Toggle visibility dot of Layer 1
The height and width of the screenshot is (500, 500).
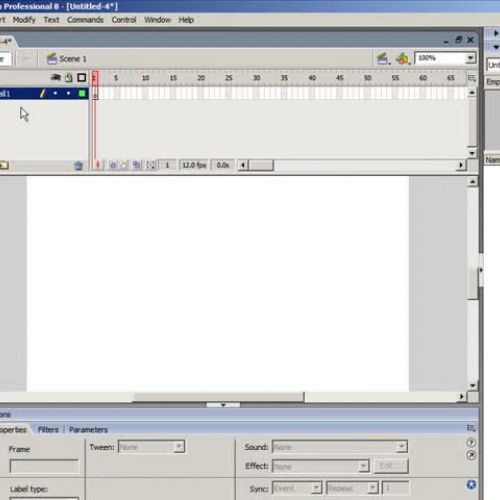click(x=55, y=94)
